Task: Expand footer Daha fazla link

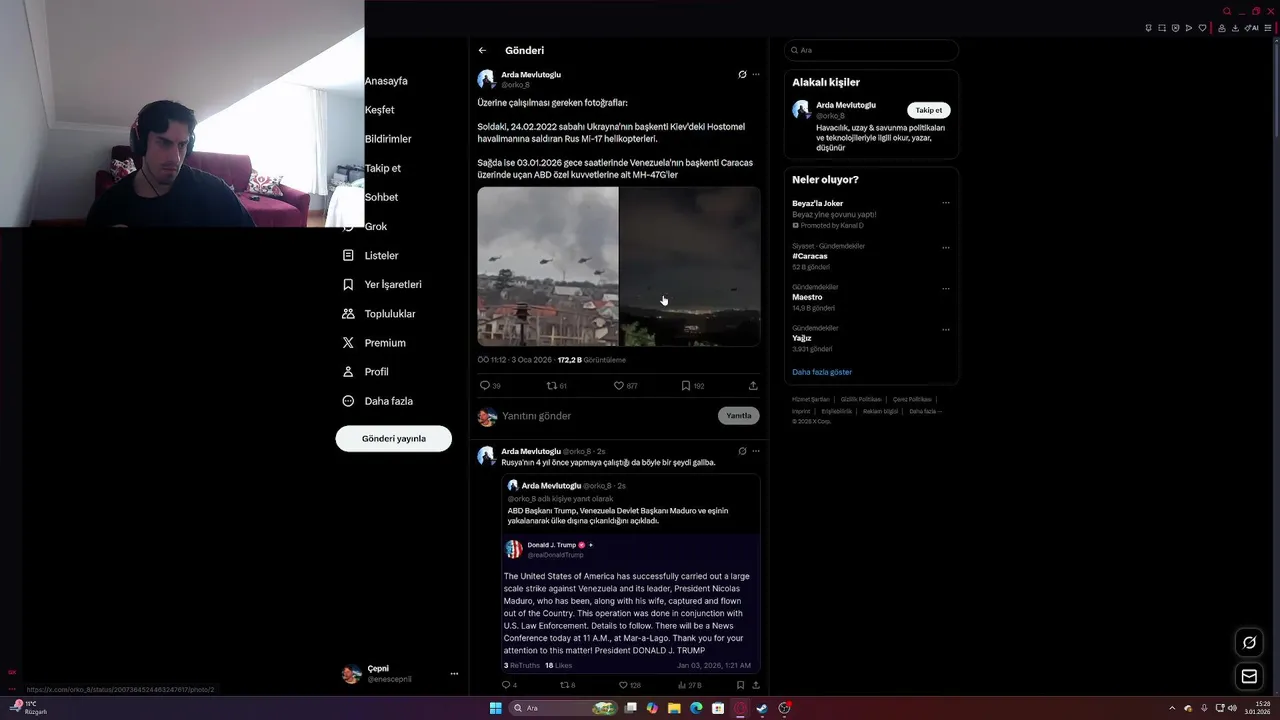Action: [x=925, y=411]
